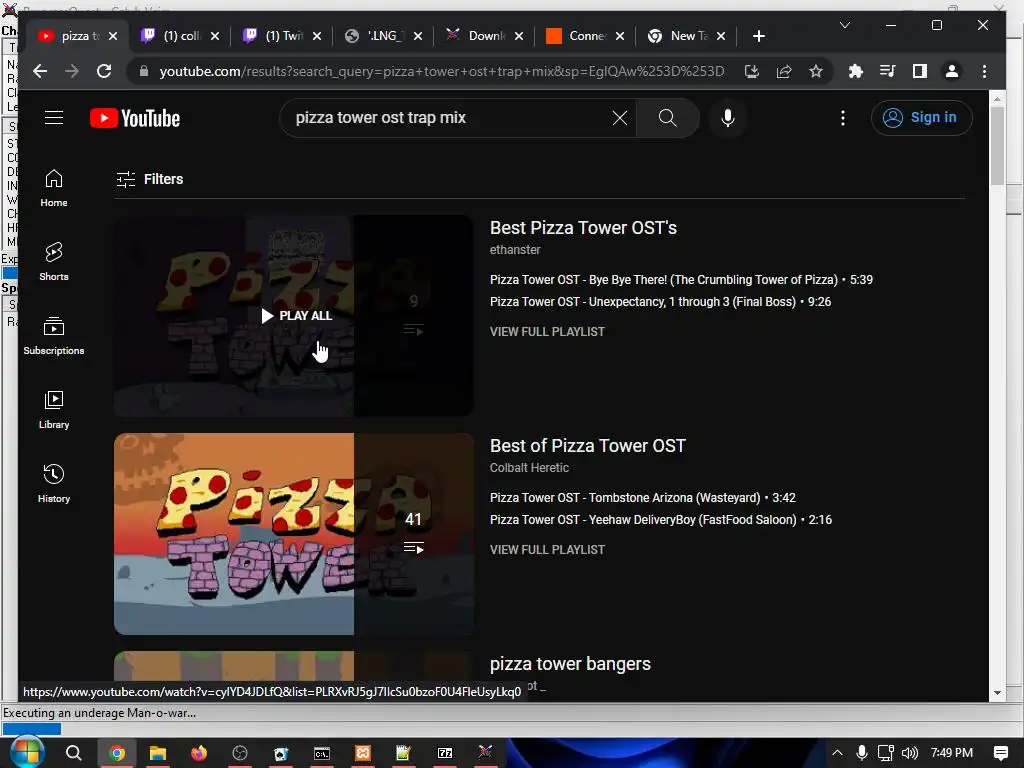Screen dimensions: 1024x768
Task: Open the Extensions puzzle icon
Action: point(856,71)
